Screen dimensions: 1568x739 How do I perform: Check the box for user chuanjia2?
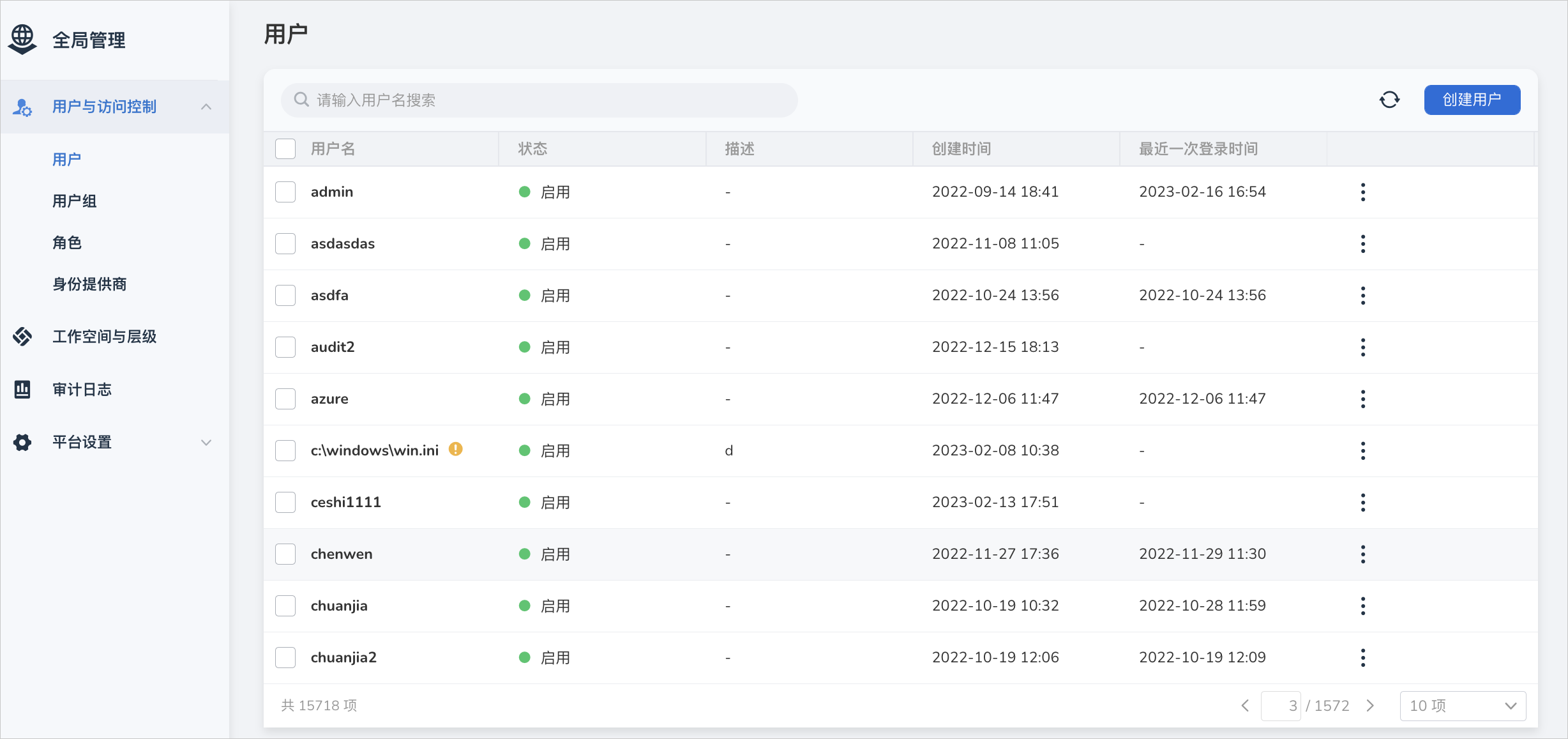pos(285,658)
